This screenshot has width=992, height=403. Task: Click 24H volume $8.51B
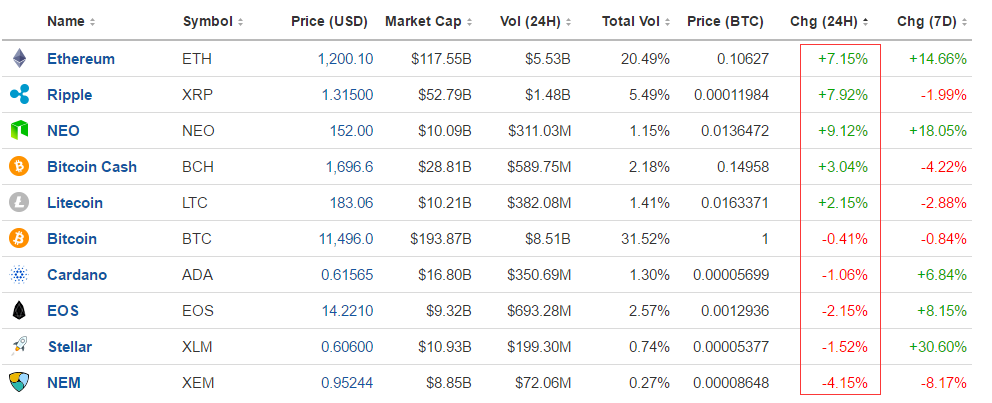[x=548, y=239]
